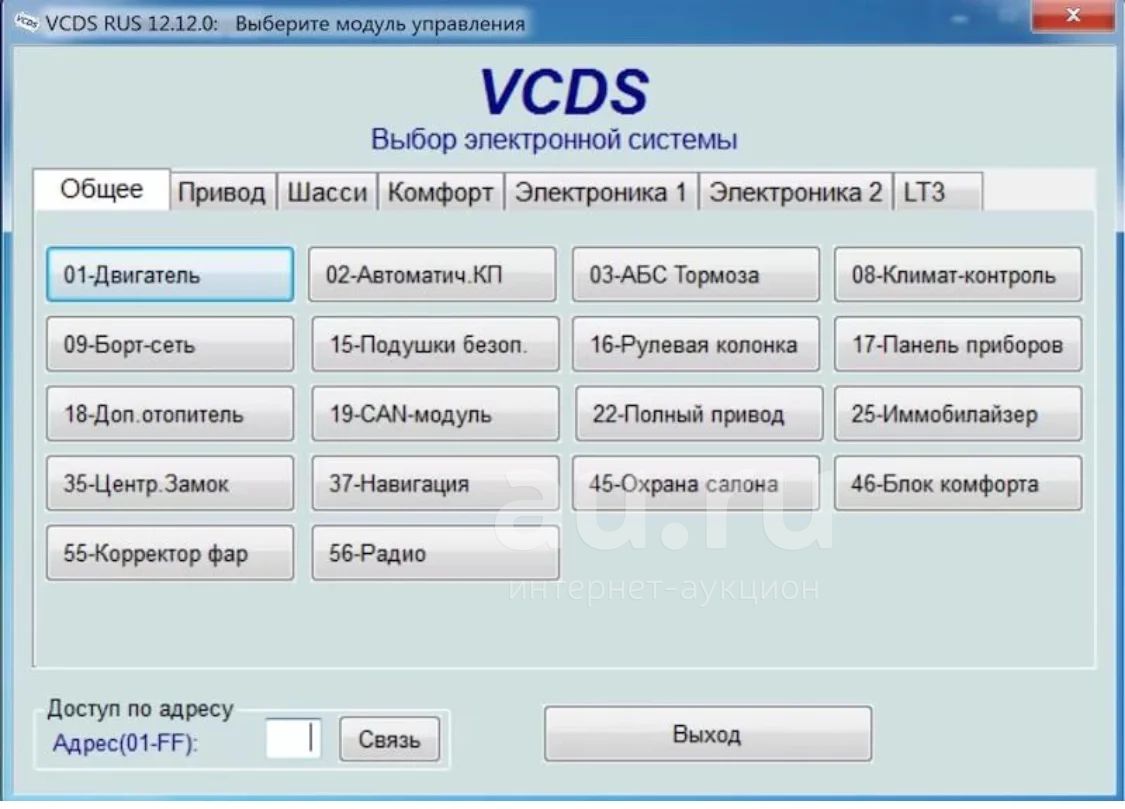
Task: Open the 37-Навигация module
Action: tap(435, 483)
